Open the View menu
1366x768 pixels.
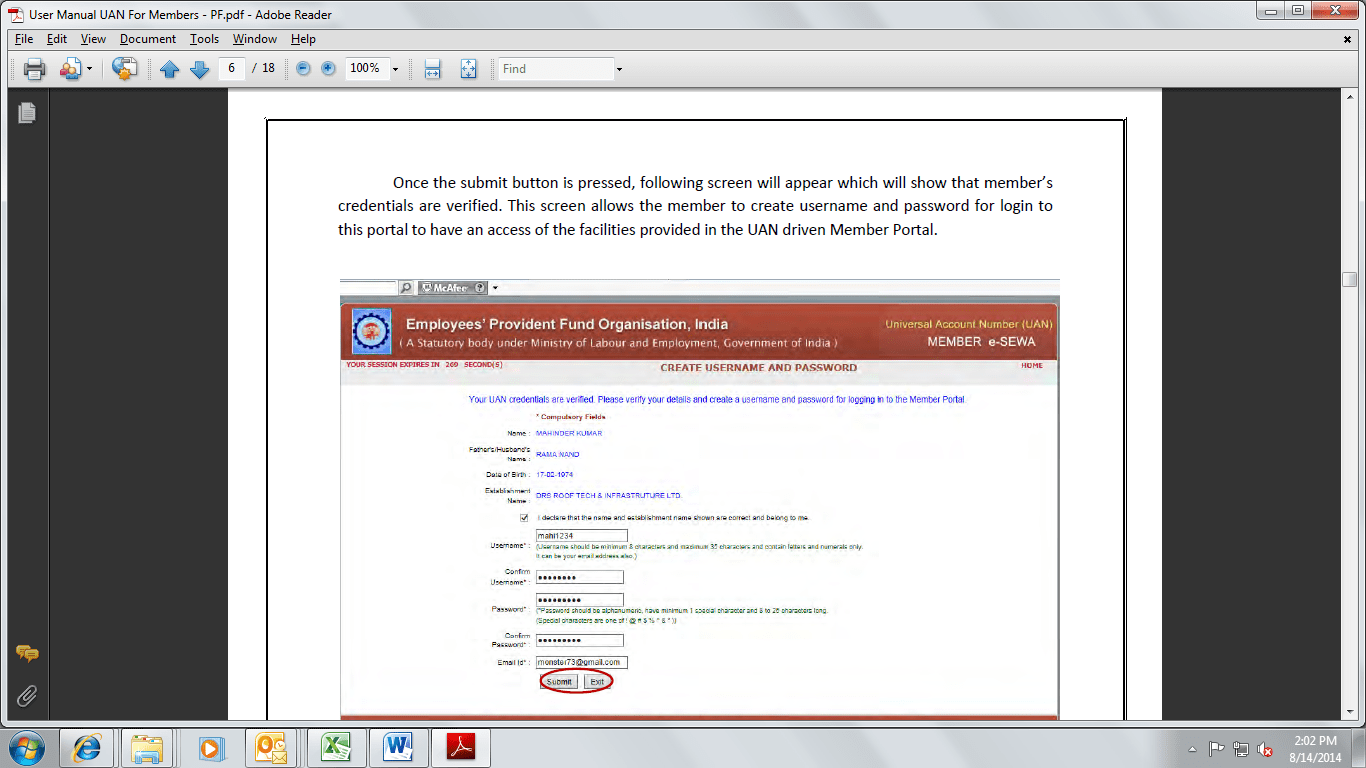pyautogui.click(x=93, y=39)
